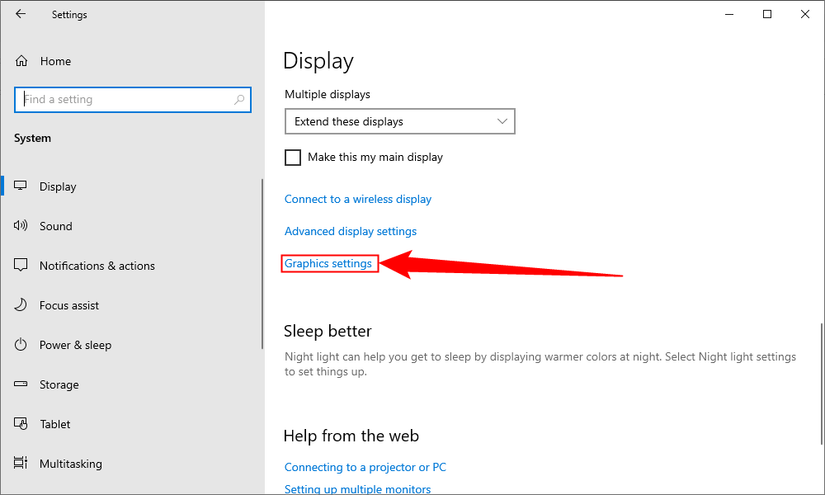Click the back arrow icon
This screenshot has width=825, height=495.
[x=21, y=15]
